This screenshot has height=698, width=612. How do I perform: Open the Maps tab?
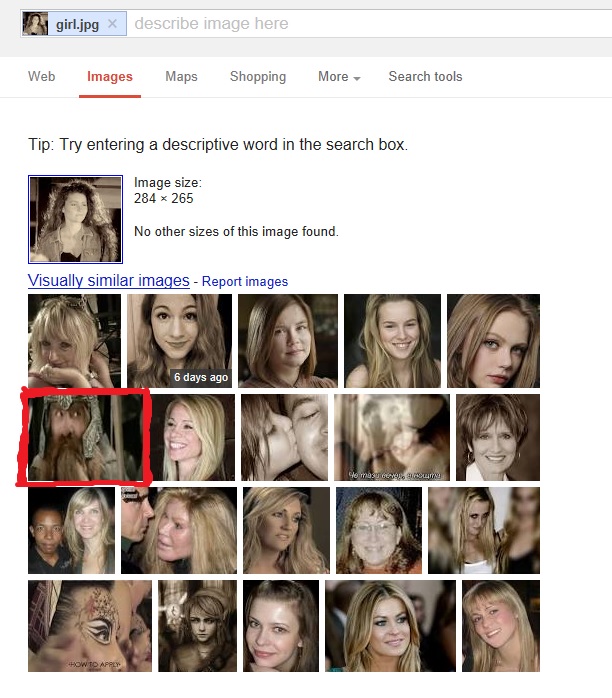(x=181, y=76)
